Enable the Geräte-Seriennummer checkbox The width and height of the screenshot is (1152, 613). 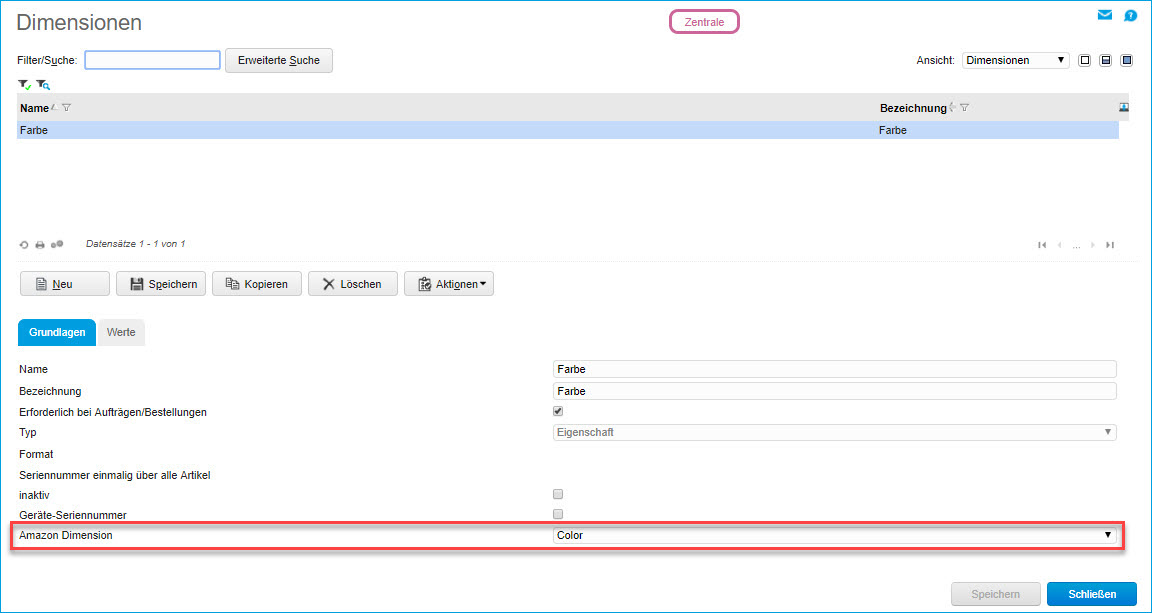tap(557, 514)
